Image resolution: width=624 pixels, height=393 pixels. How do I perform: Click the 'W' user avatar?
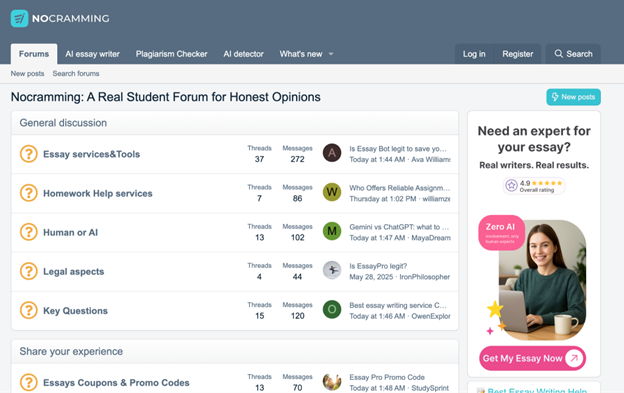[332, 192]
